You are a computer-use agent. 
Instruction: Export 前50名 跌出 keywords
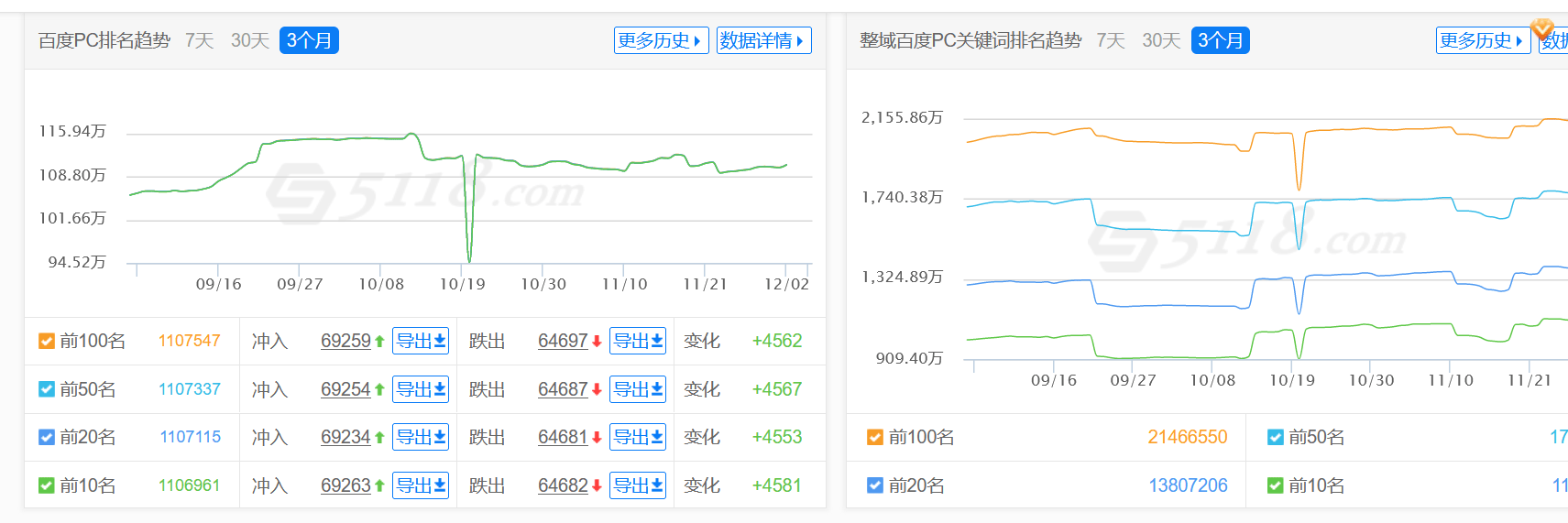point(638,389)
